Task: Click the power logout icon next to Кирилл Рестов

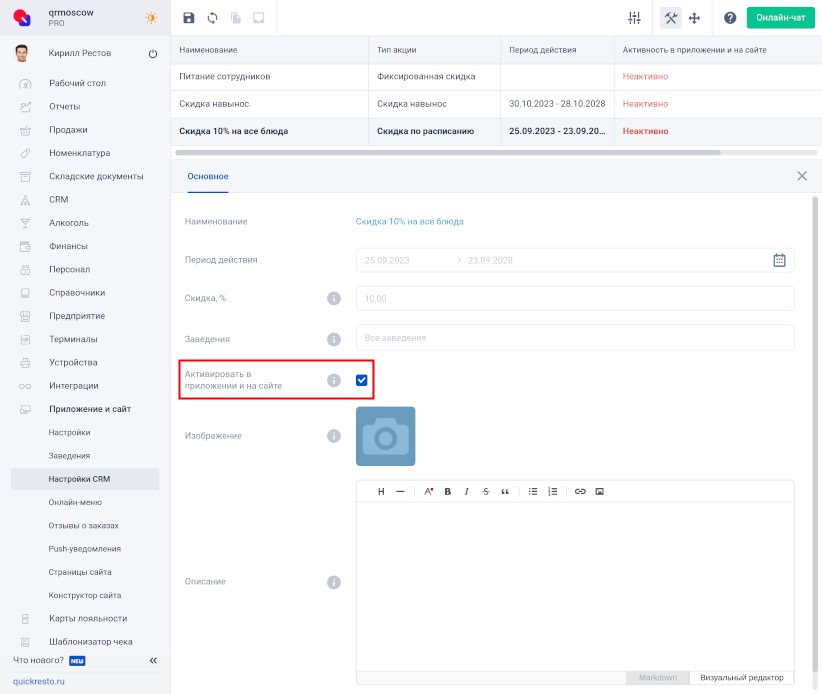Action: pyautogui.click(x=153, y=53)
